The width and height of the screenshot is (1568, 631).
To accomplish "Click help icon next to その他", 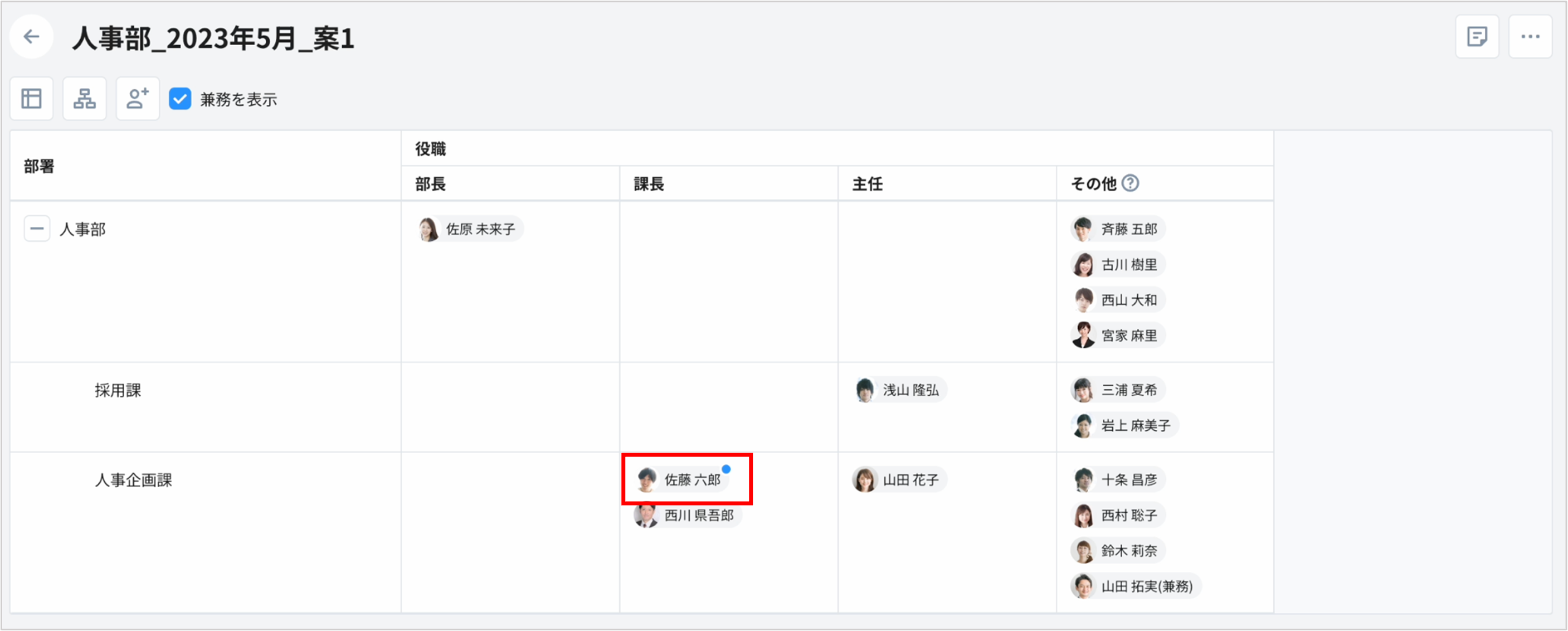I will 1129,183.
